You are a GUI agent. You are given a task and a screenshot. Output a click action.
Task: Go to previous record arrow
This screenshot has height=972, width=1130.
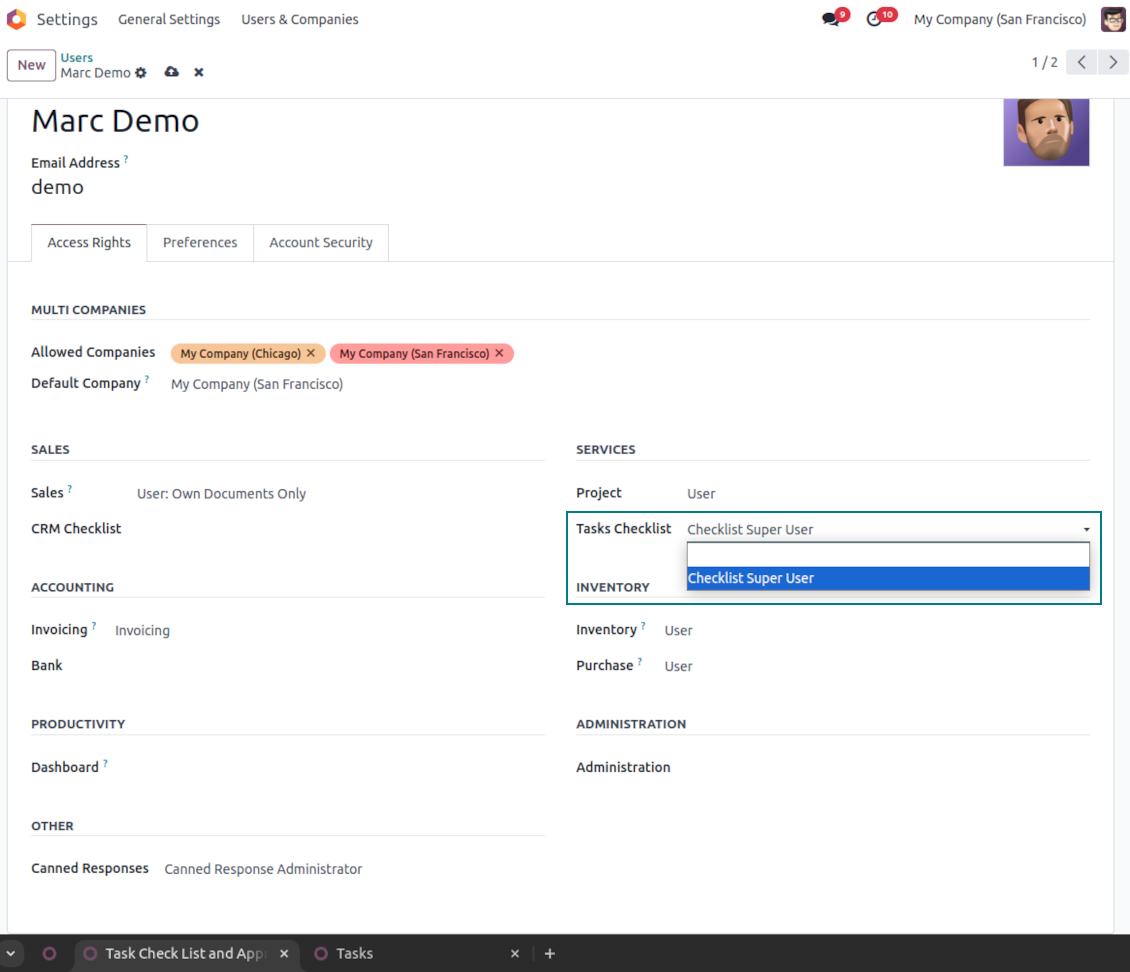coord(1081,62)
